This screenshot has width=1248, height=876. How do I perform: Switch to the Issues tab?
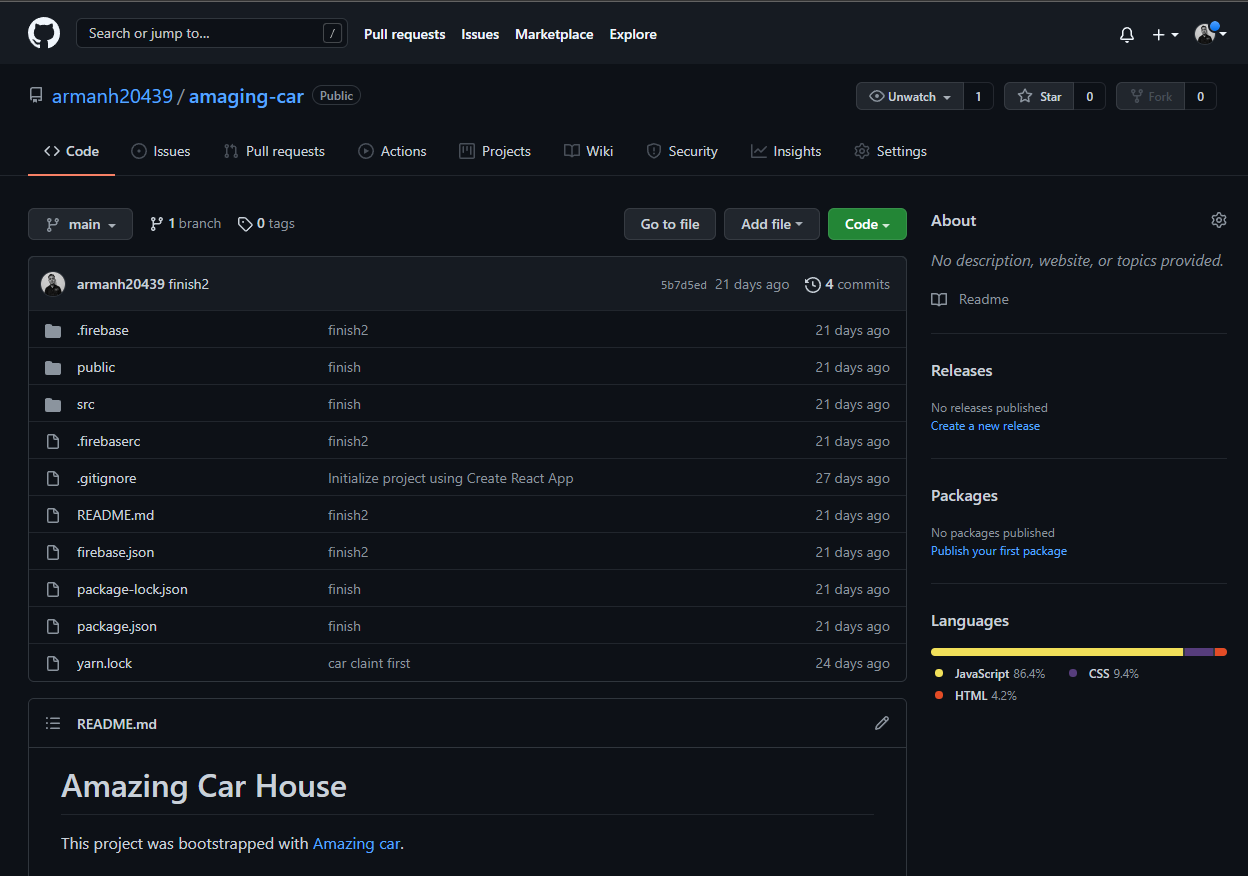click(x=160, y=151)
